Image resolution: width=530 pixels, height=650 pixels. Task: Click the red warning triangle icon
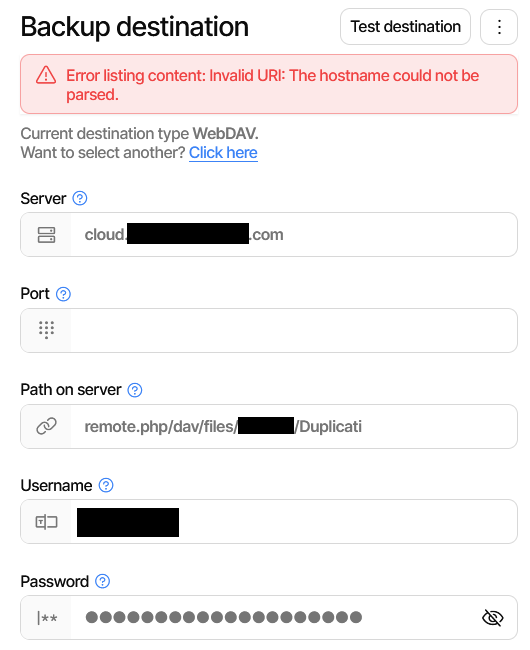pos(46,75)
